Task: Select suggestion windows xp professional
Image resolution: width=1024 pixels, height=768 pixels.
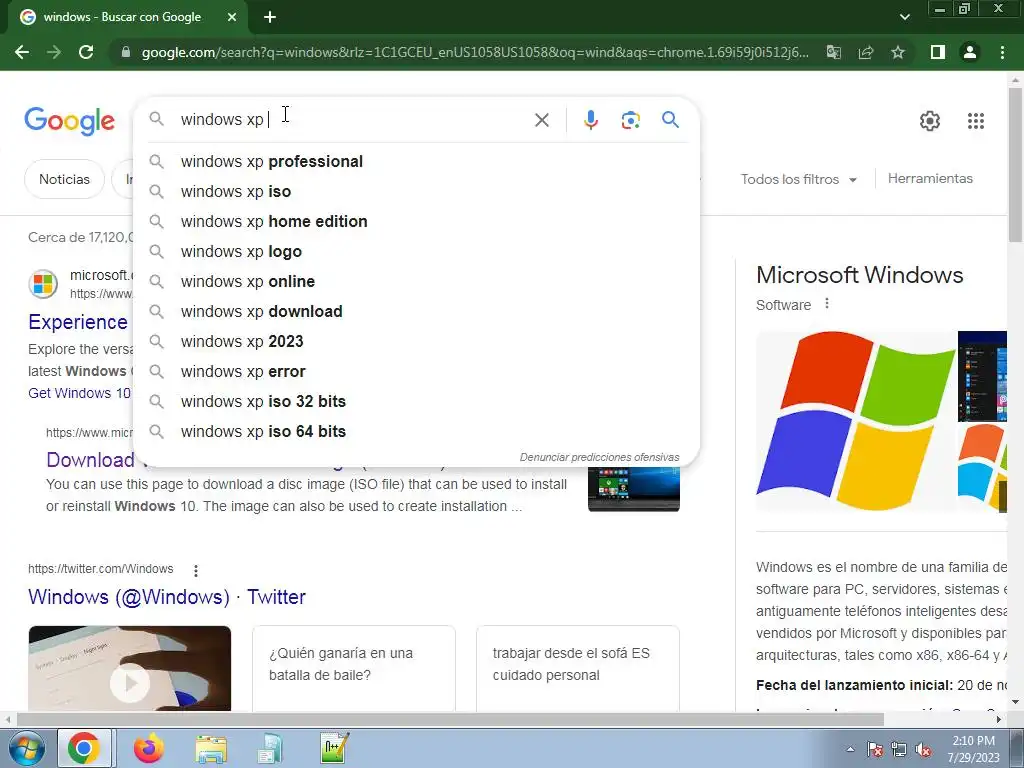Action: pyautogui.click(x=416, y=161)
